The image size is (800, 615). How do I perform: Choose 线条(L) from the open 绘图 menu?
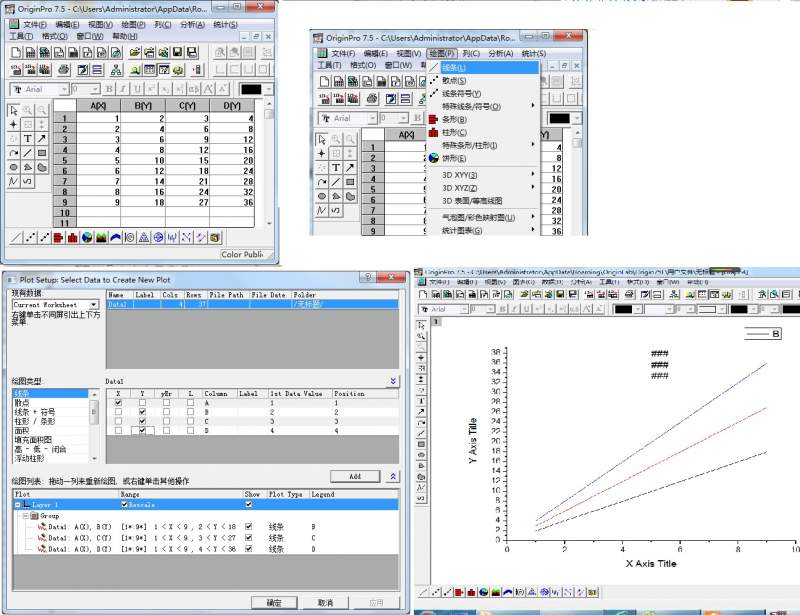[483, 67]
